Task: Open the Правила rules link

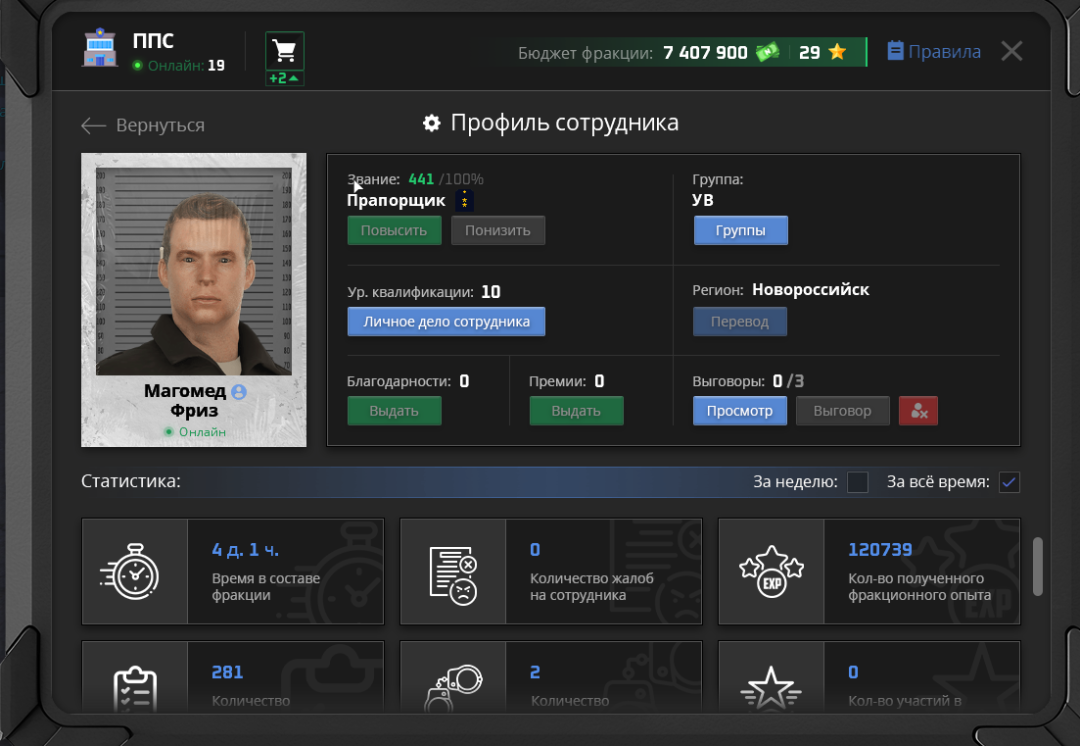Action: point(934,52)
